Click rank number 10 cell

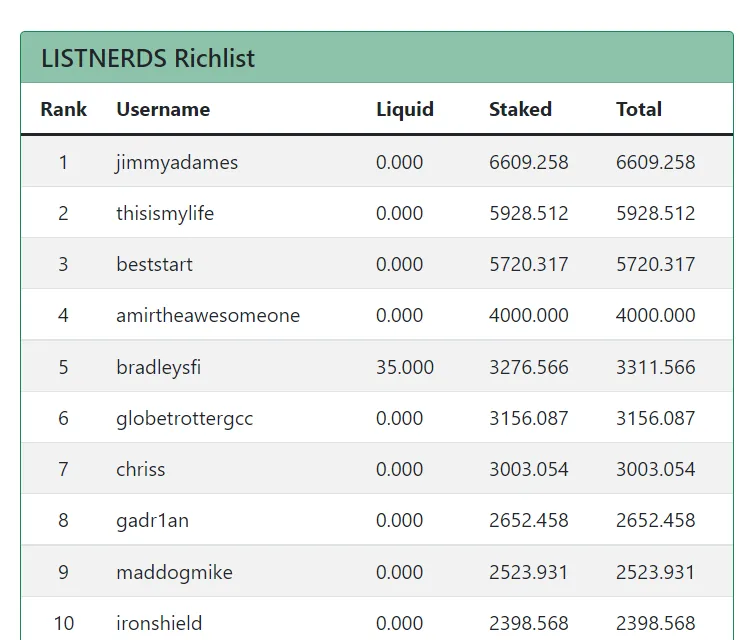point(63,624)
